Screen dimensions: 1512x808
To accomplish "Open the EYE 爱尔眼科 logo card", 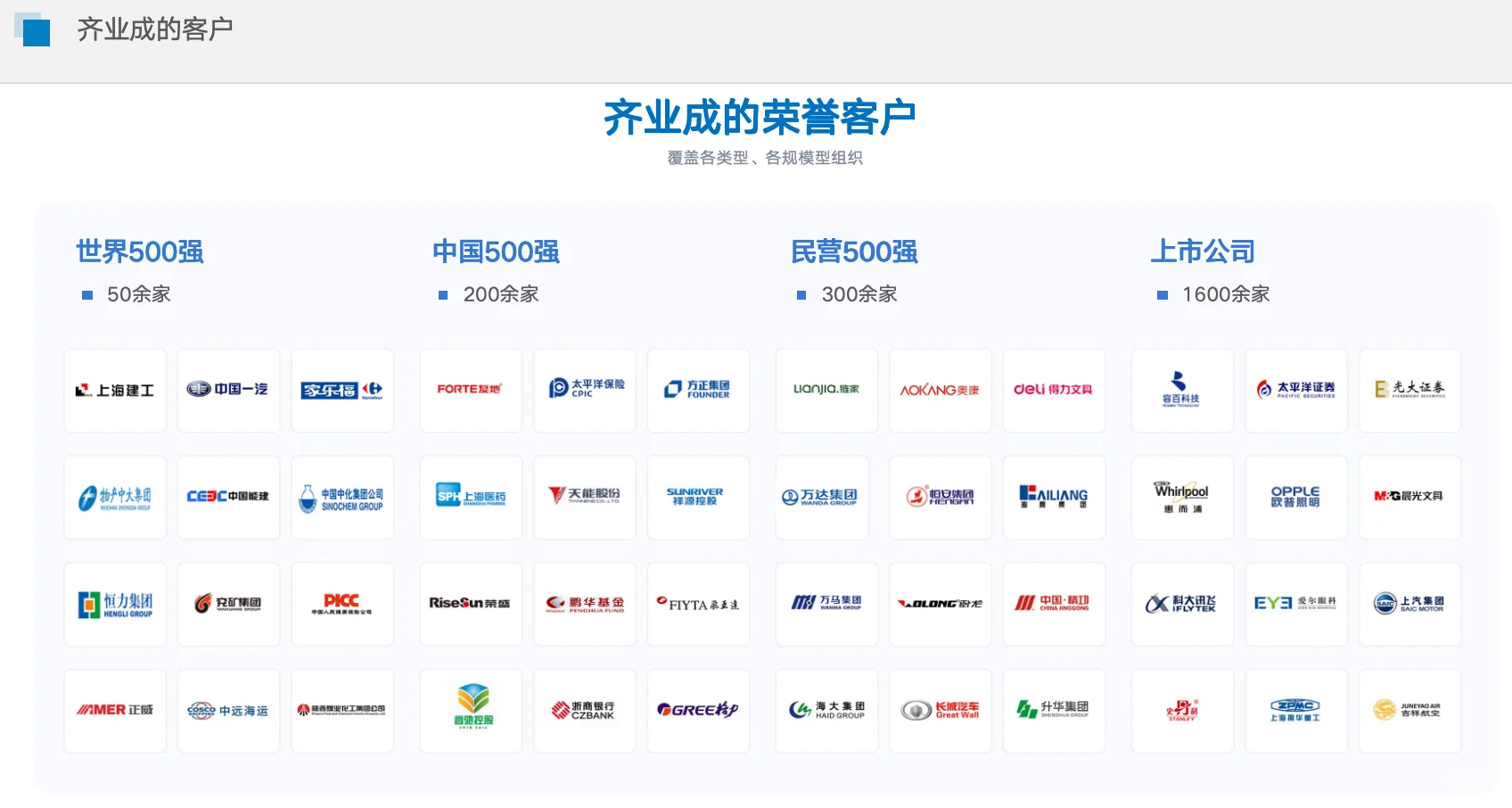I will click(1296, 605).
